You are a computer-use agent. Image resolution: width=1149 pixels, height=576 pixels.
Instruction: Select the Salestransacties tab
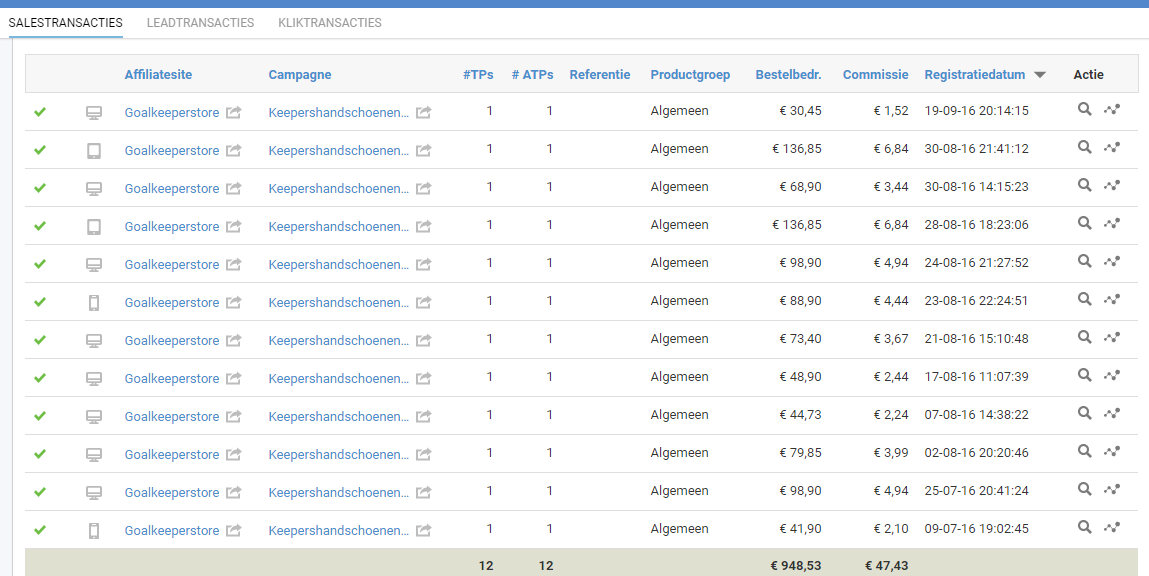coord(65,23)
